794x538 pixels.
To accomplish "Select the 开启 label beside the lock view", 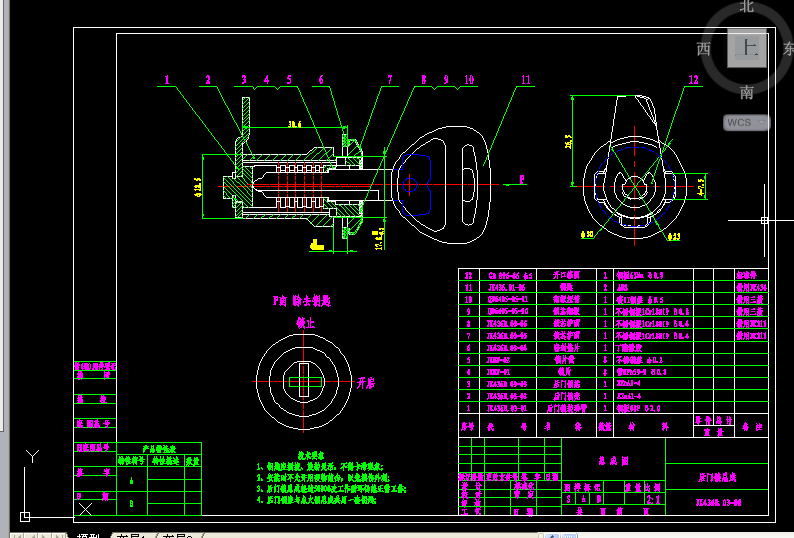I will coord(366,383).
